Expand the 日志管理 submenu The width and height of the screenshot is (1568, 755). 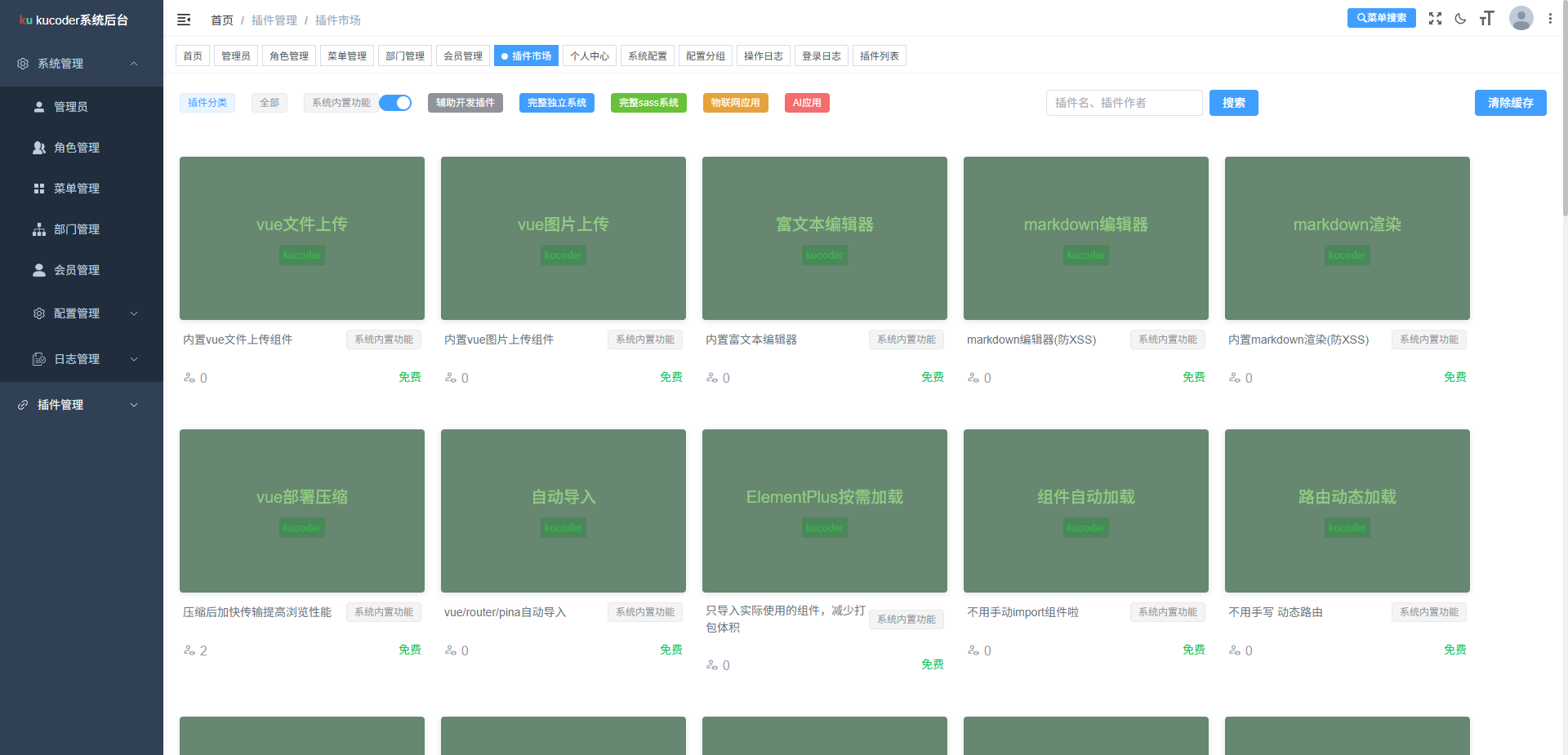pos(82,359)
